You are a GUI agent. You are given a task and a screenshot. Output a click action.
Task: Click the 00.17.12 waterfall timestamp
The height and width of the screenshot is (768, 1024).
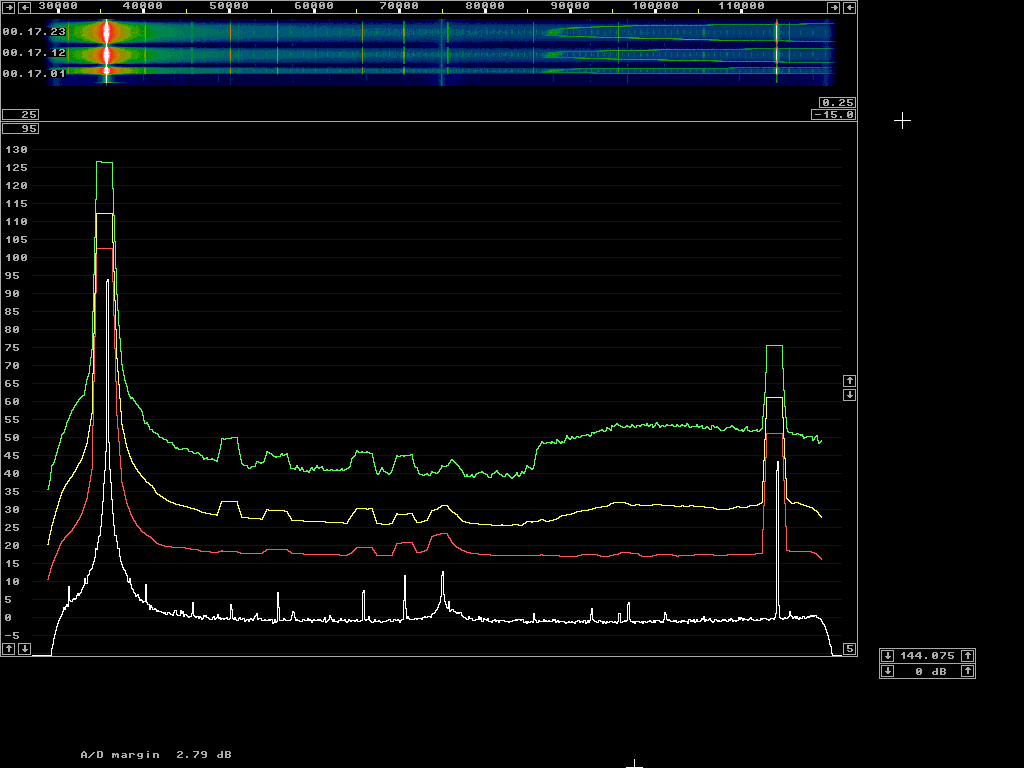[34, 53]
